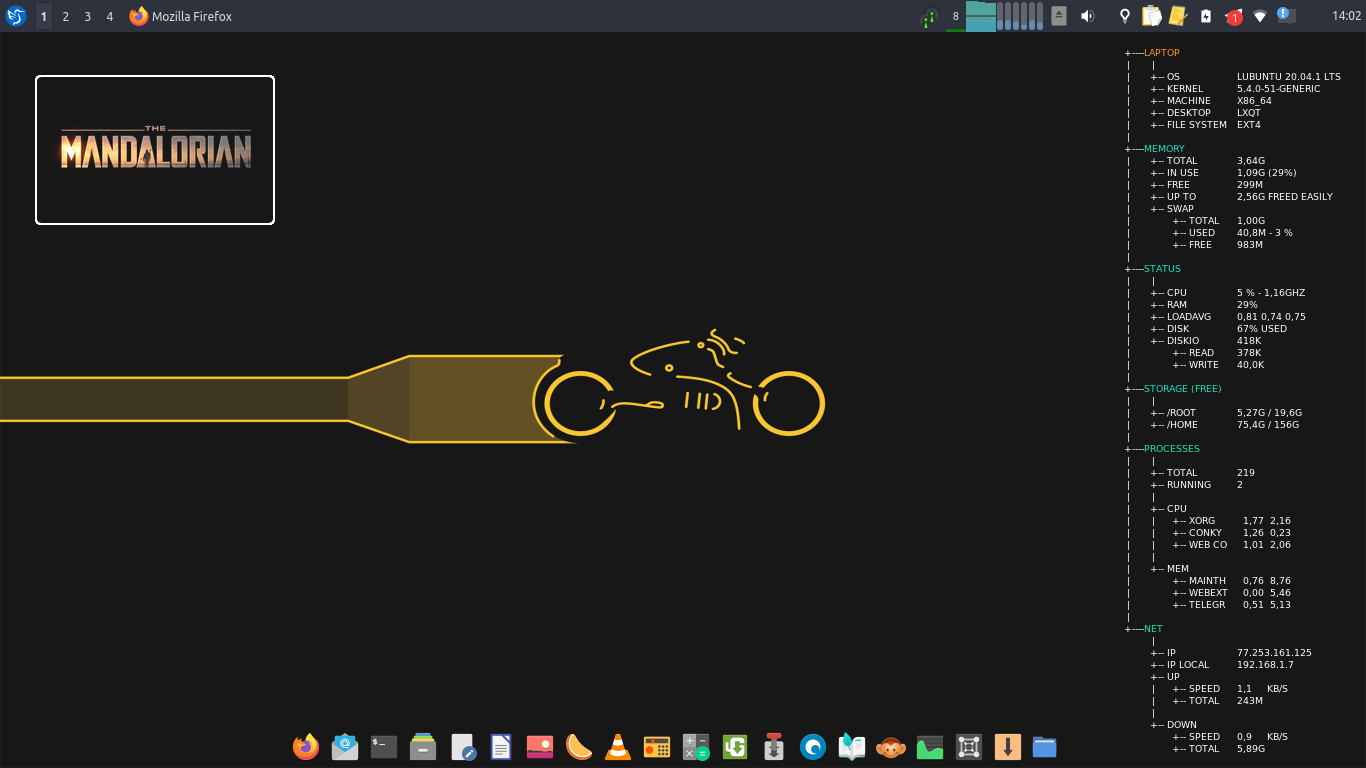Launch the orange slice music player
The image size is (1366, 768).
579,747
